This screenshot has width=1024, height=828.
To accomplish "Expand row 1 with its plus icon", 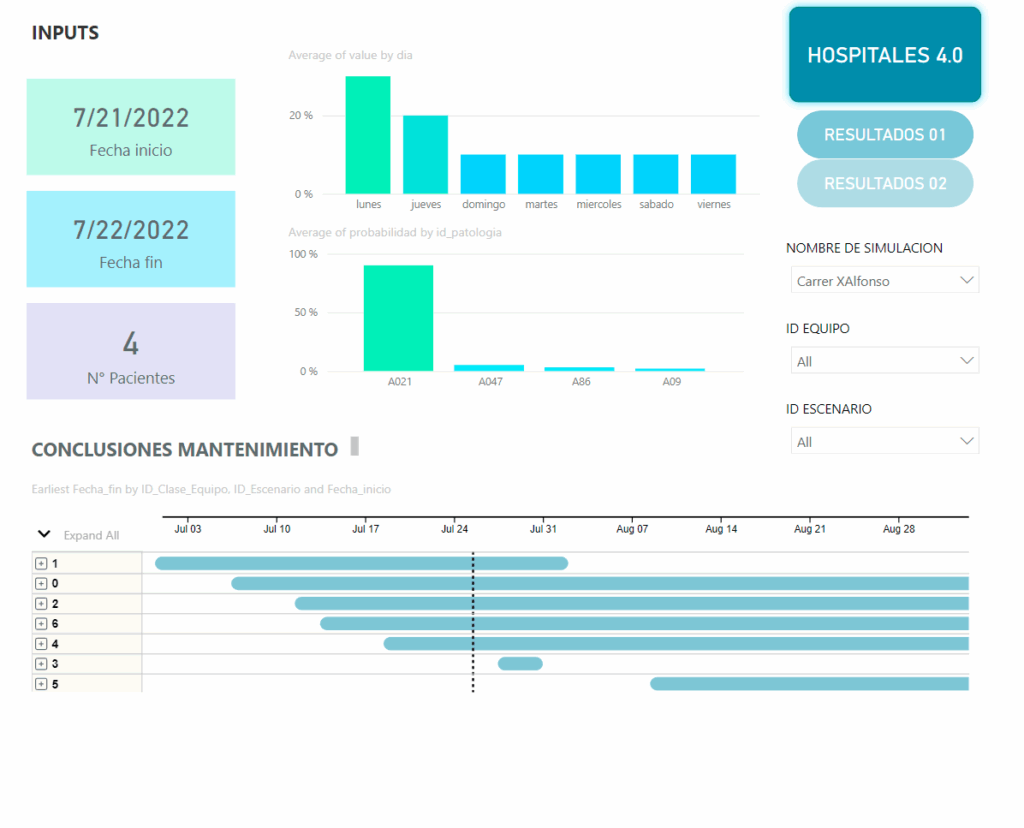I will 41,564.
